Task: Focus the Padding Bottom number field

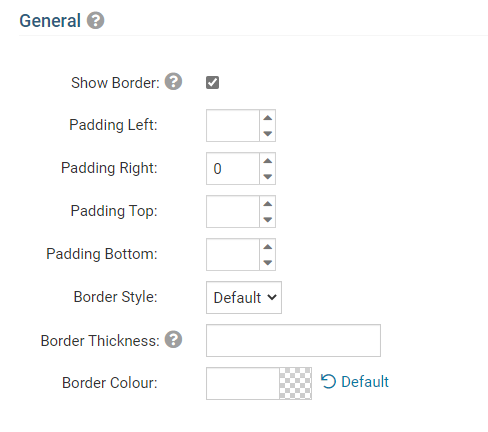Action: tap(233, 254)
